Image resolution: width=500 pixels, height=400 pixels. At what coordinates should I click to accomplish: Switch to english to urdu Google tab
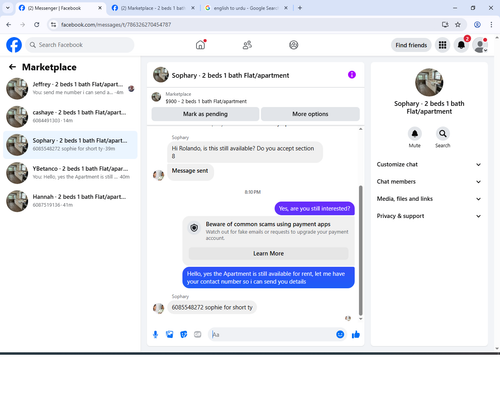tap(246, 8)
